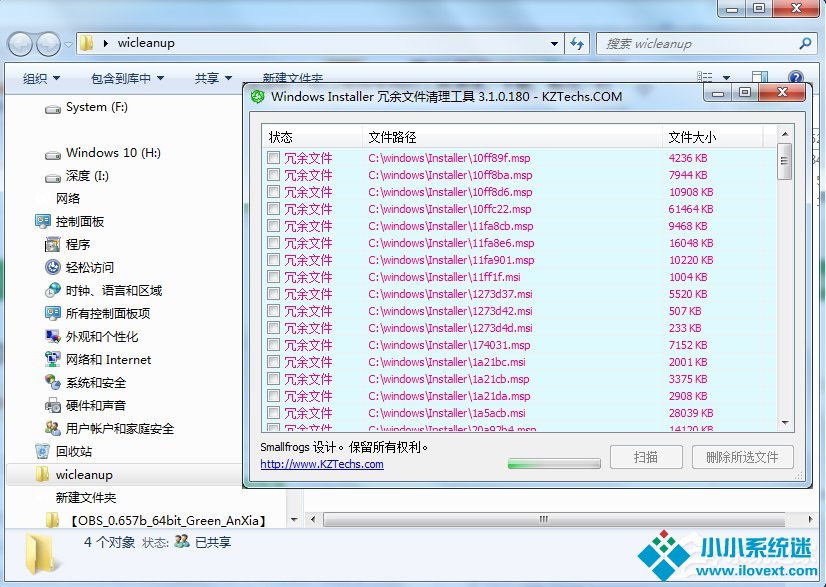Viewport: 826px width, 587px height.
Task: Click the OBS_0.657b_64bit_Green_AnXia folder icon
Action: (x=53, y=520)
